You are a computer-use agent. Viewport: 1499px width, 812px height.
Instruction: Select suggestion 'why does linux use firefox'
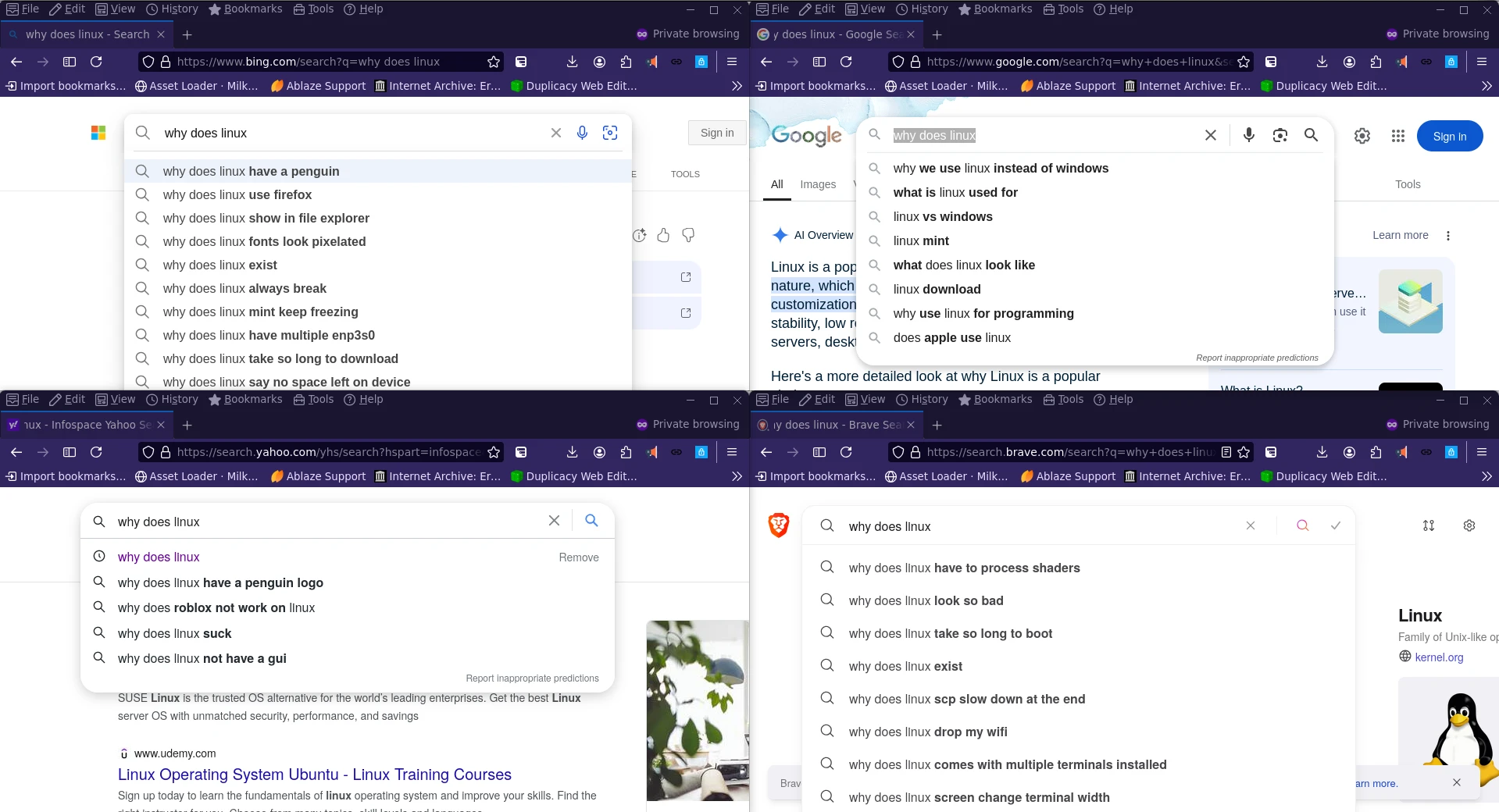378,194
